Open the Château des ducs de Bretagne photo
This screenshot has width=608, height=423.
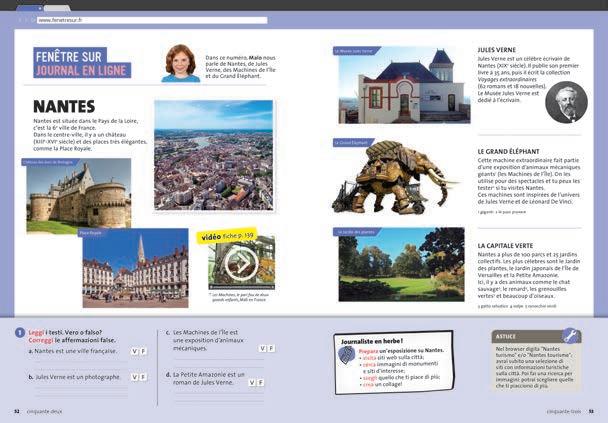click(79, 196)
